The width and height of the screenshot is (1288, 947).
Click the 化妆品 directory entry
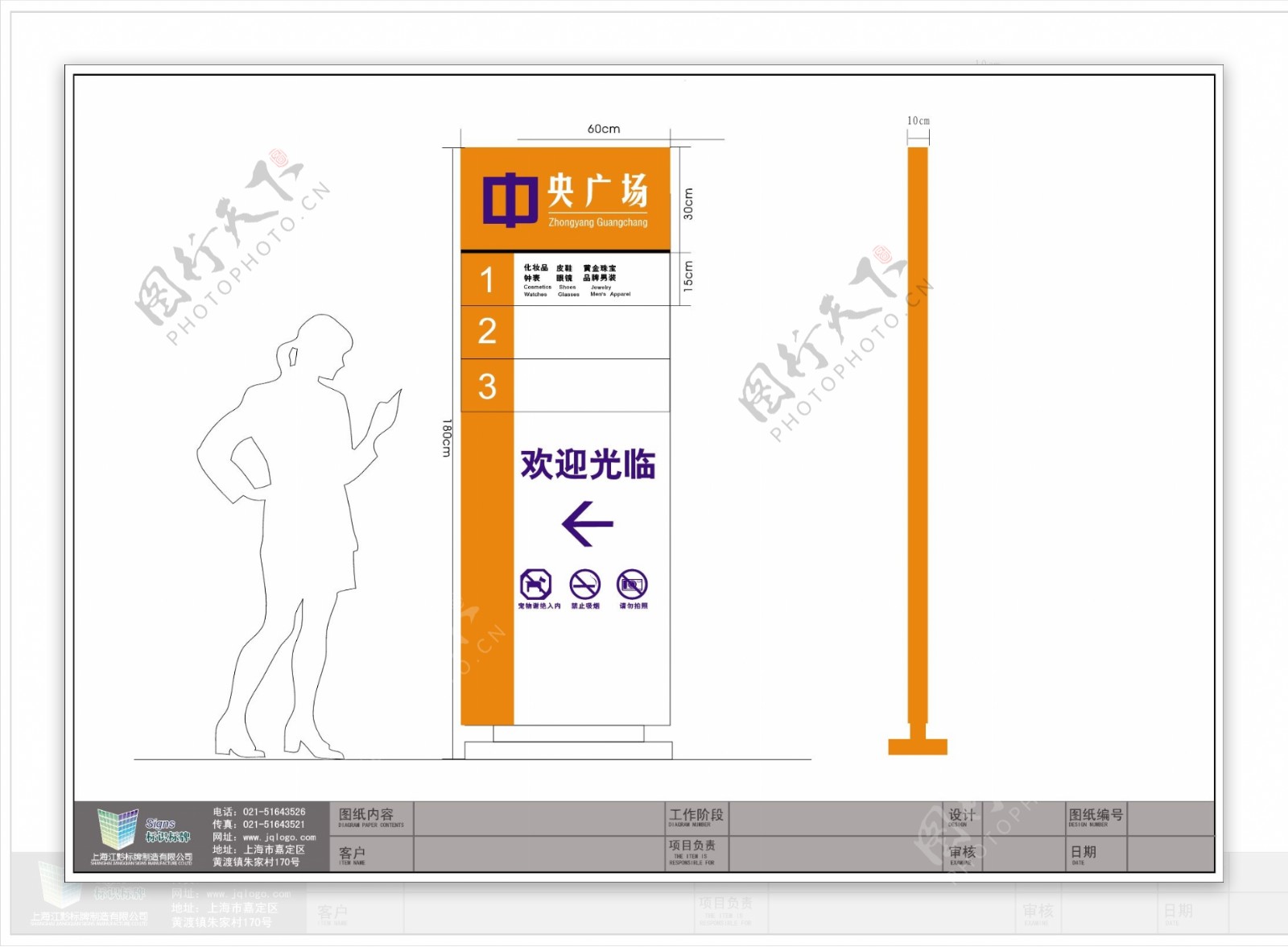click(x=536, y=268)
